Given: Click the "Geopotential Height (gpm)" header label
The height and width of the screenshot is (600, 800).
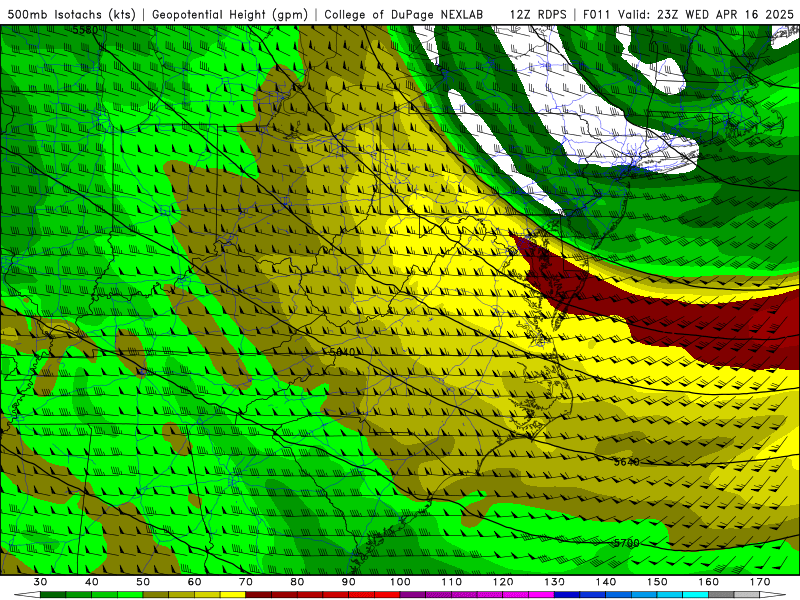Looking at the screenshot, I should [x=230, y=14].
